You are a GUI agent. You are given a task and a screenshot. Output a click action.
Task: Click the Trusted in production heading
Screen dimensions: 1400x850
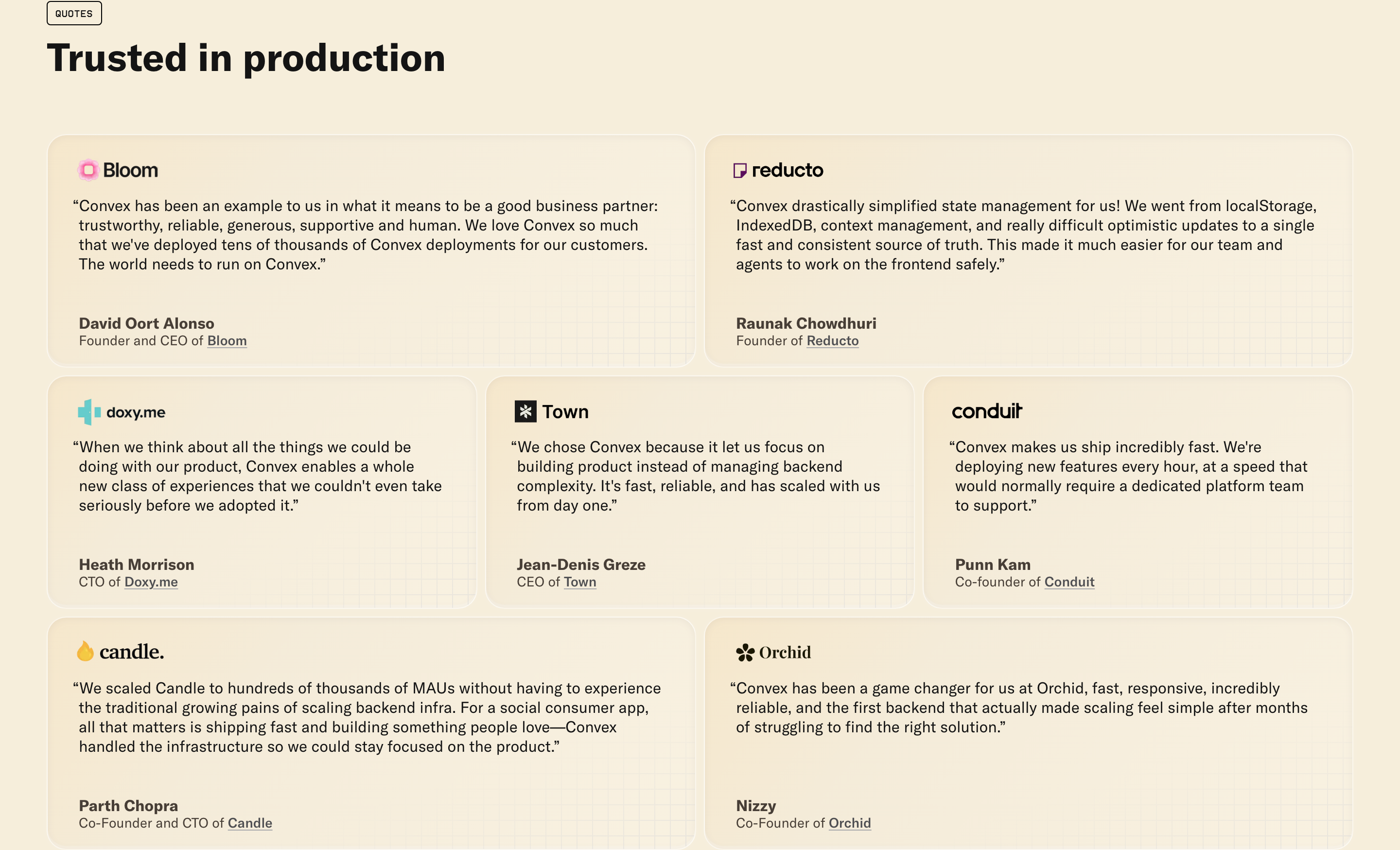tap(246, 58)
